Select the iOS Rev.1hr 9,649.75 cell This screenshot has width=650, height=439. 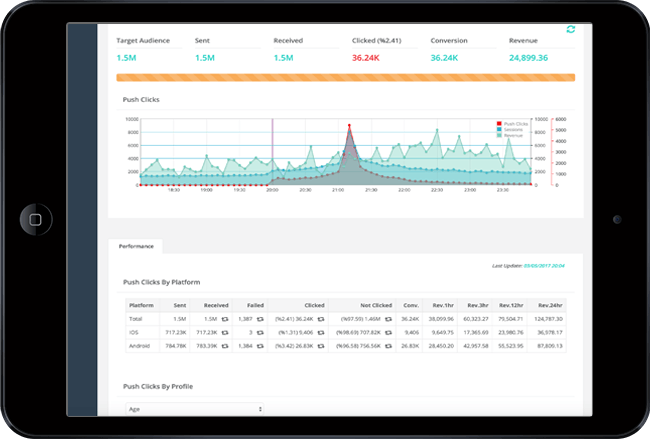click(441, 332)
